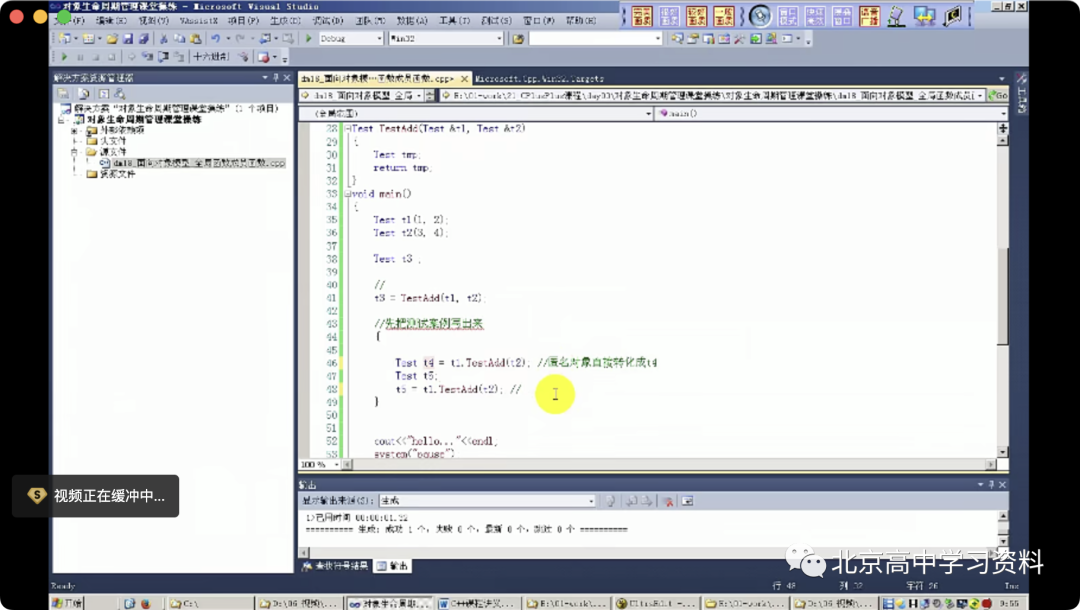Click the clear output icon in Output panel
The image size is (1080, 610).
coord(667,501)
